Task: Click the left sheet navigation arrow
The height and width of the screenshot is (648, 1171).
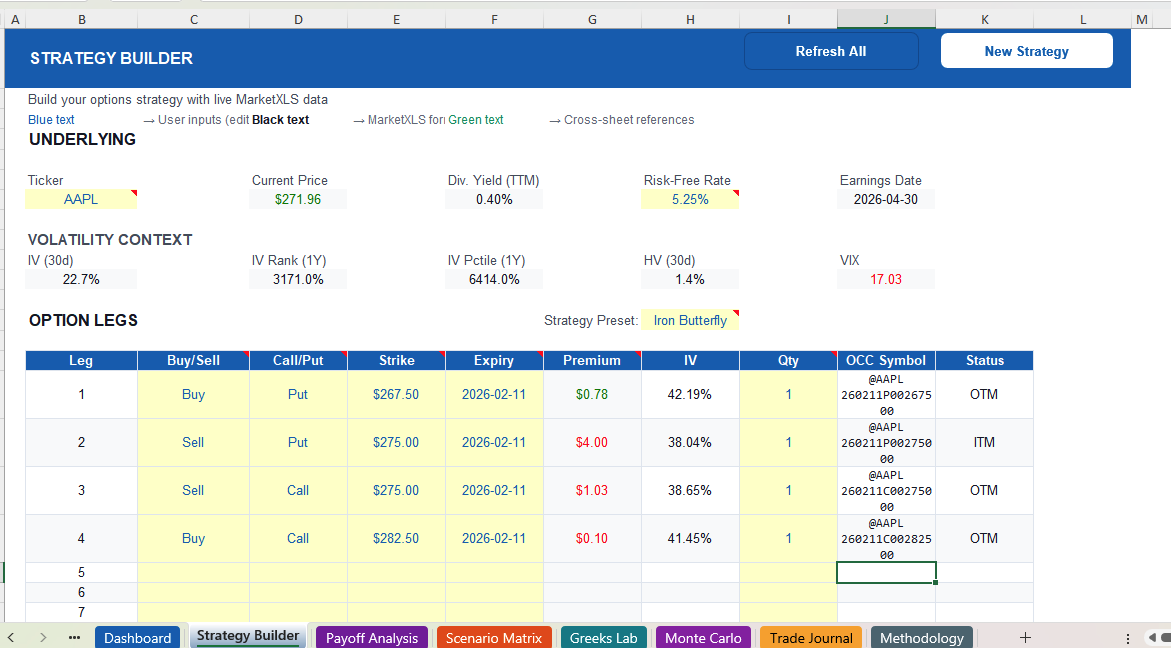Action: tap(11, 637)
